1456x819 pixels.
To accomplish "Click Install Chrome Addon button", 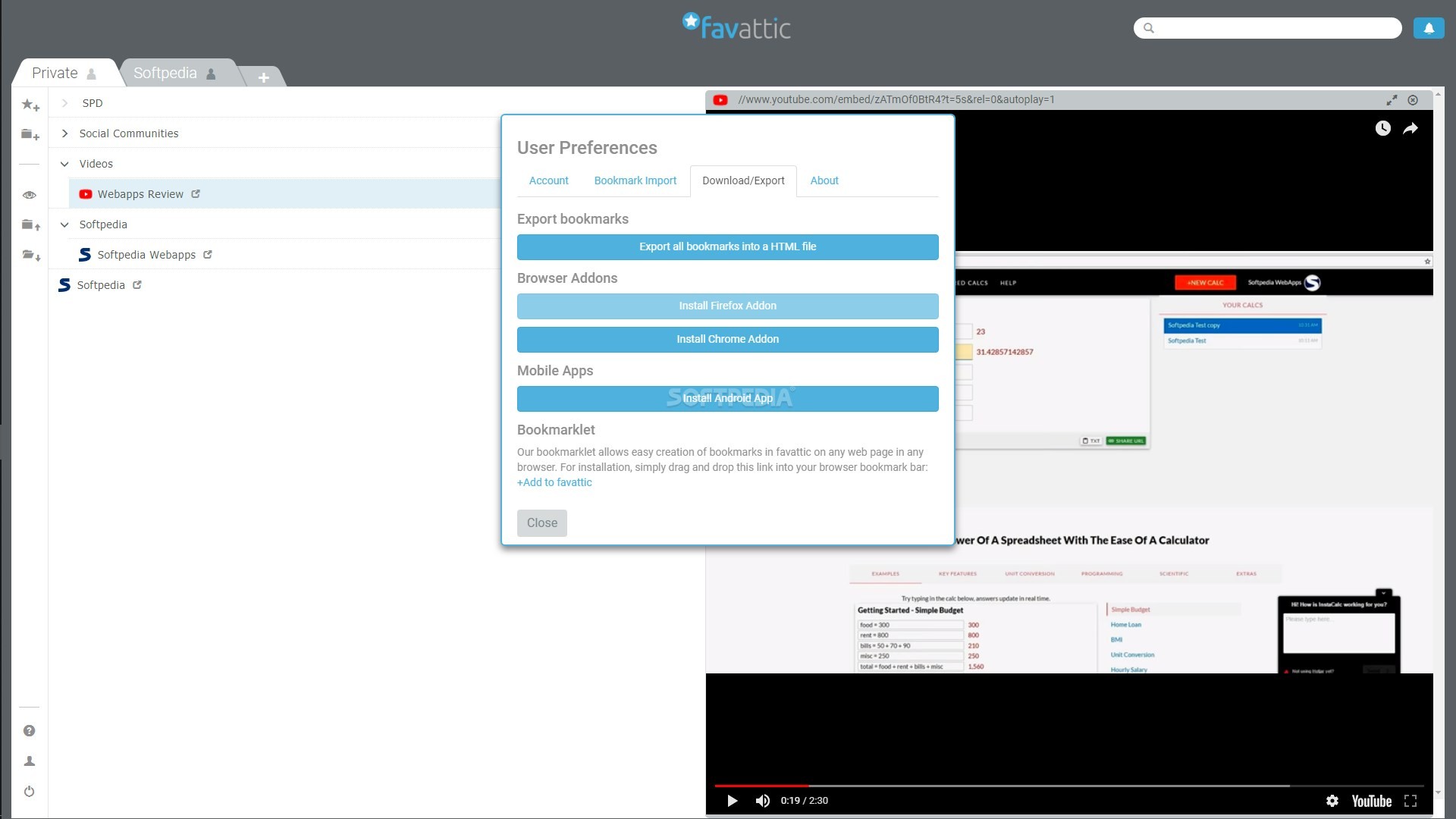I will click(728, 339).
